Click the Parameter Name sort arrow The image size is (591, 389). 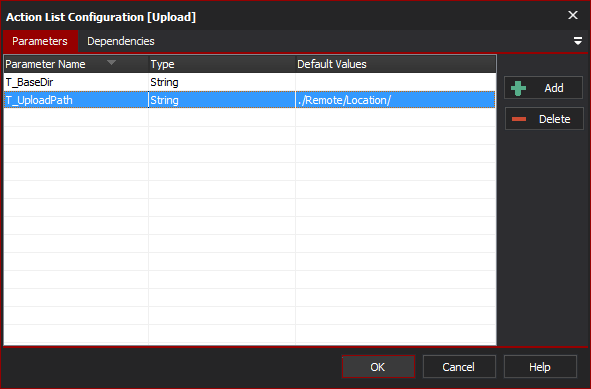point(111,63)
